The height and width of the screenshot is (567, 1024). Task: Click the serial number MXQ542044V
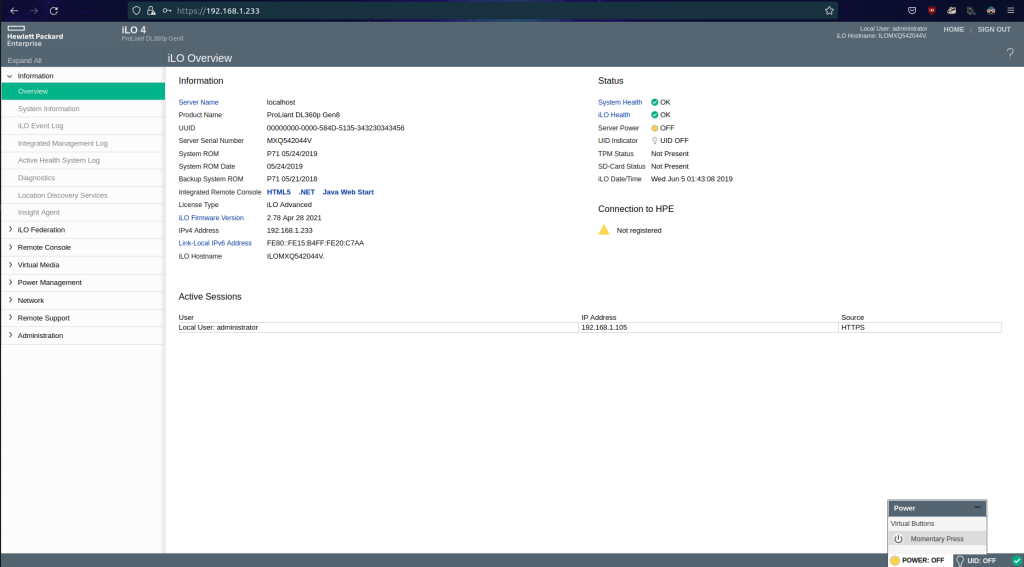click(x=289, y=140)
